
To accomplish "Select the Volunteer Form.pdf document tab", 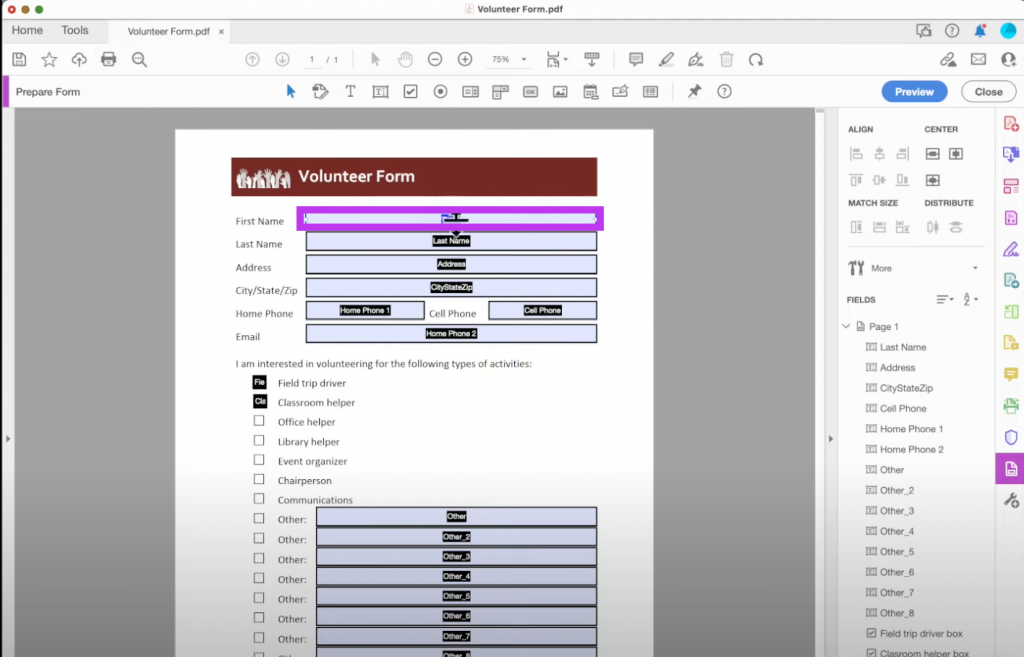I will click(170, 31).
